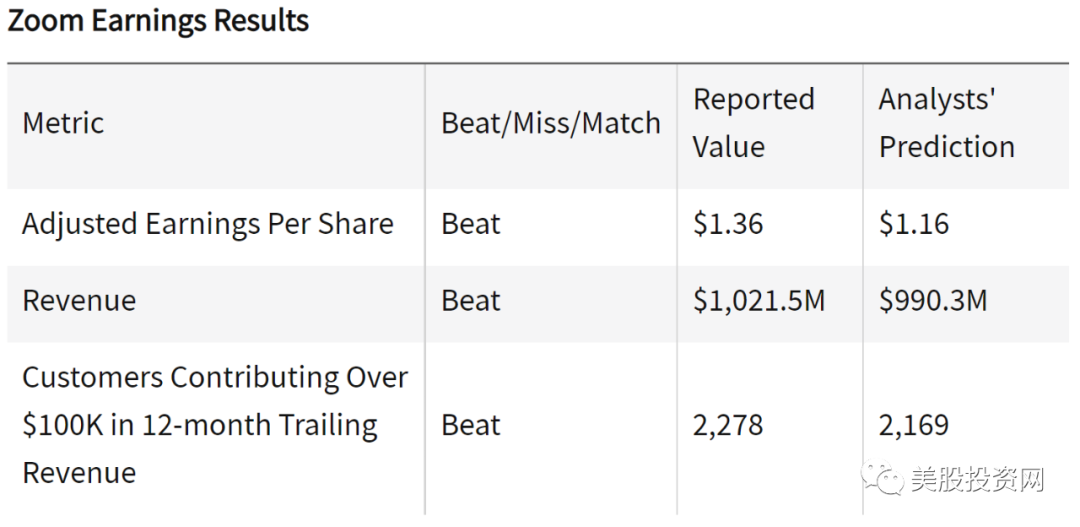The image size is (1080, 527).
Task: Click the WeChat logo watermark icon
Action: pyautogui.click(x=882, y=477)
